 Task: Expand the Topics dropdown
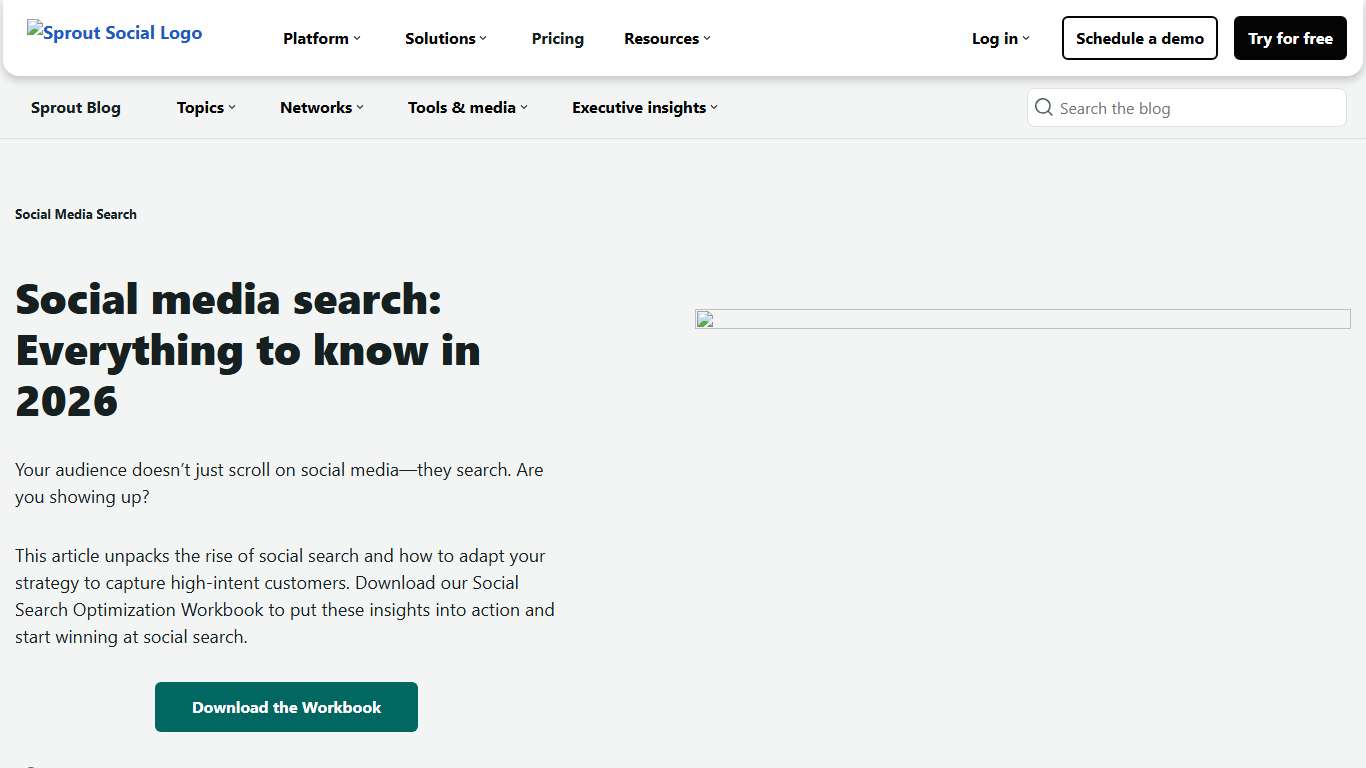(205, 107)
